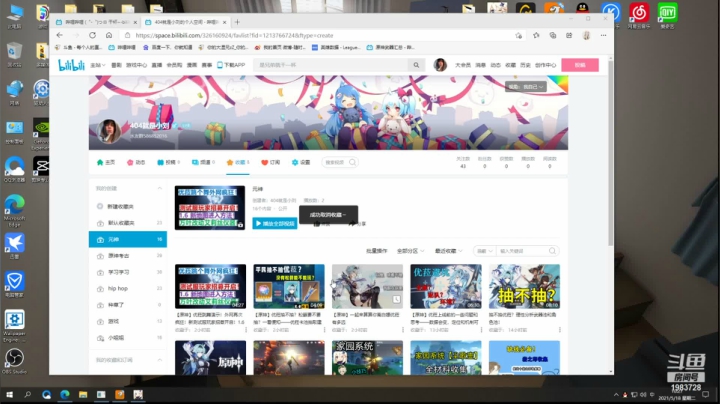Open iQIYI desktop icon
The width and height of the screenshot is (720, 404).
point(667,15)
